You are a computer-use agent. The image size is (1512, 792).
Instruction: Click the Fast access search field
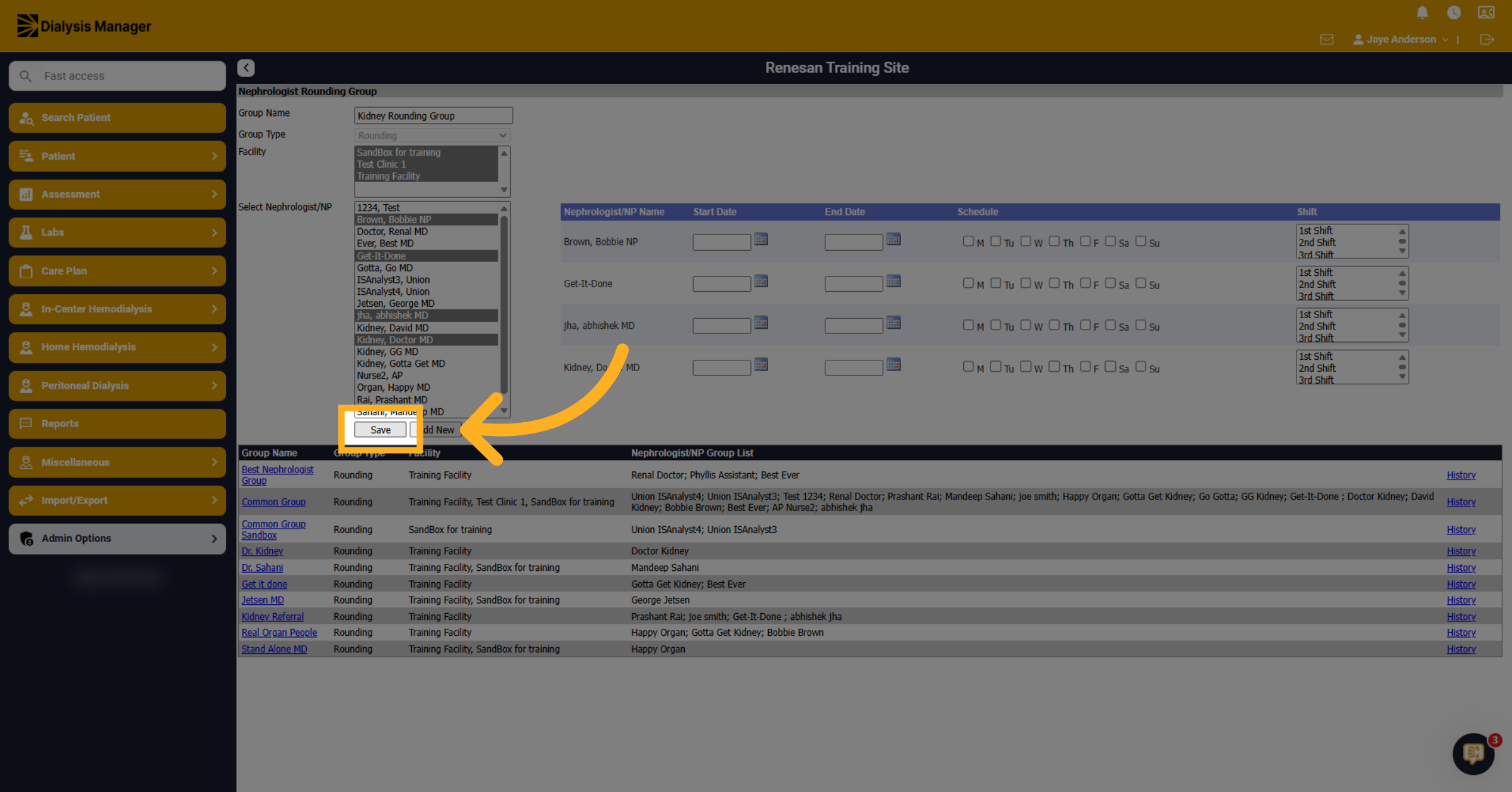click(x=117, y=76)
